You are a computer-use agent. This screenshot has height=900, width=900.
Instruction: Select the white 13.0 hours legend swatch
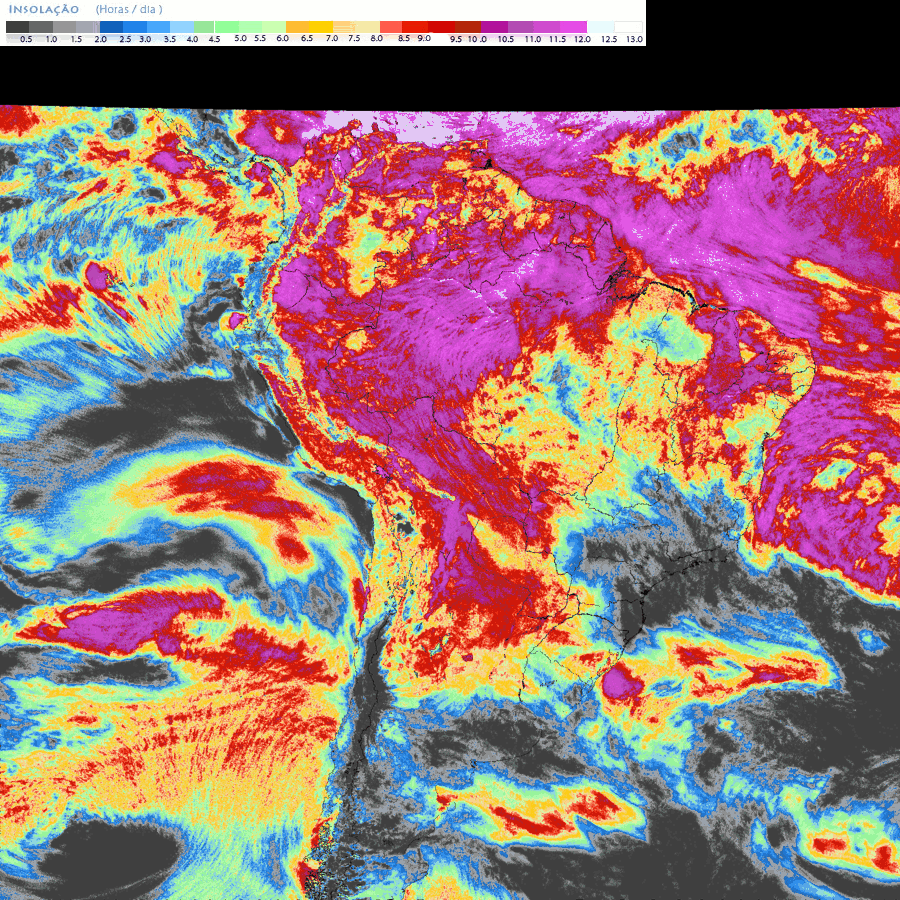pyautogui.click(x=628, y=27)
